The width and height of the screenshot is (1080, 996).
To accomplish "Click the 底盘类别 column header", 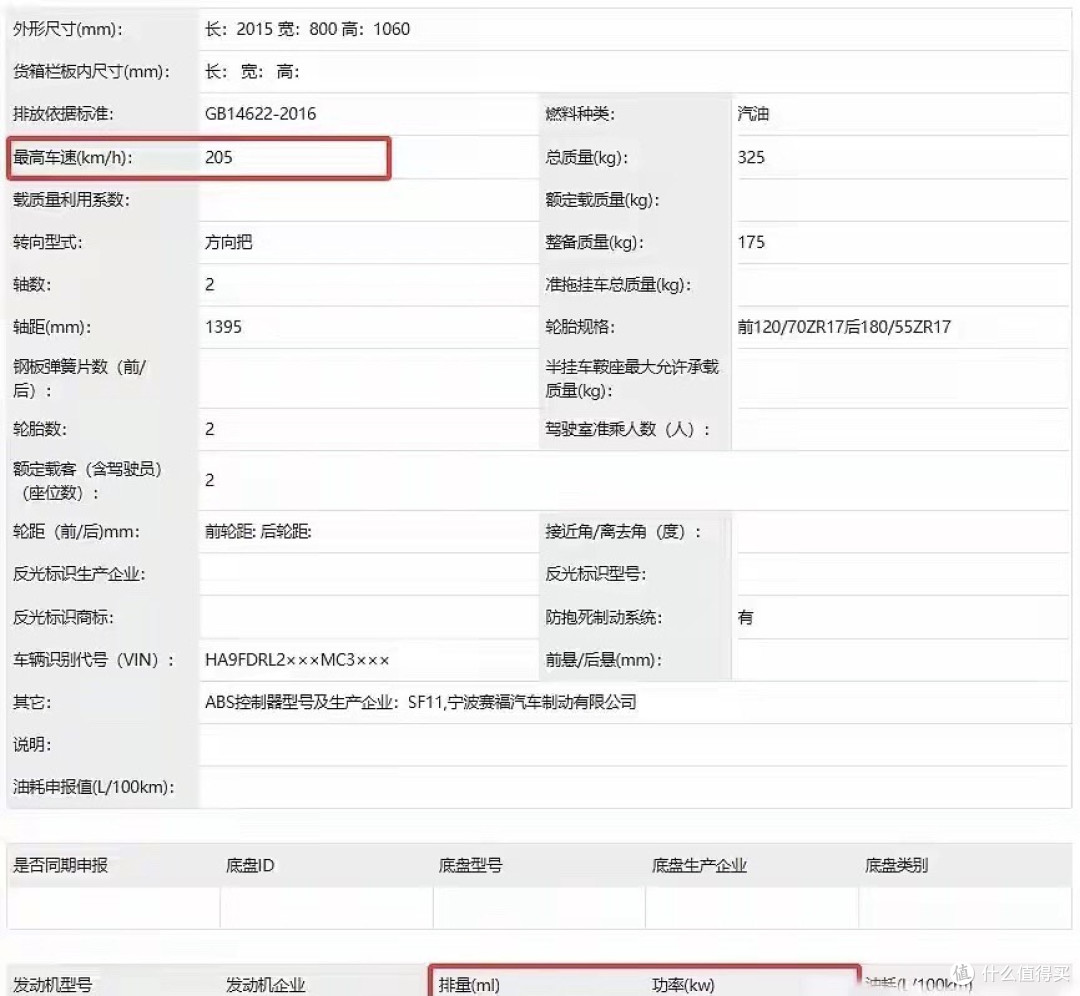I will pos(896,865).
